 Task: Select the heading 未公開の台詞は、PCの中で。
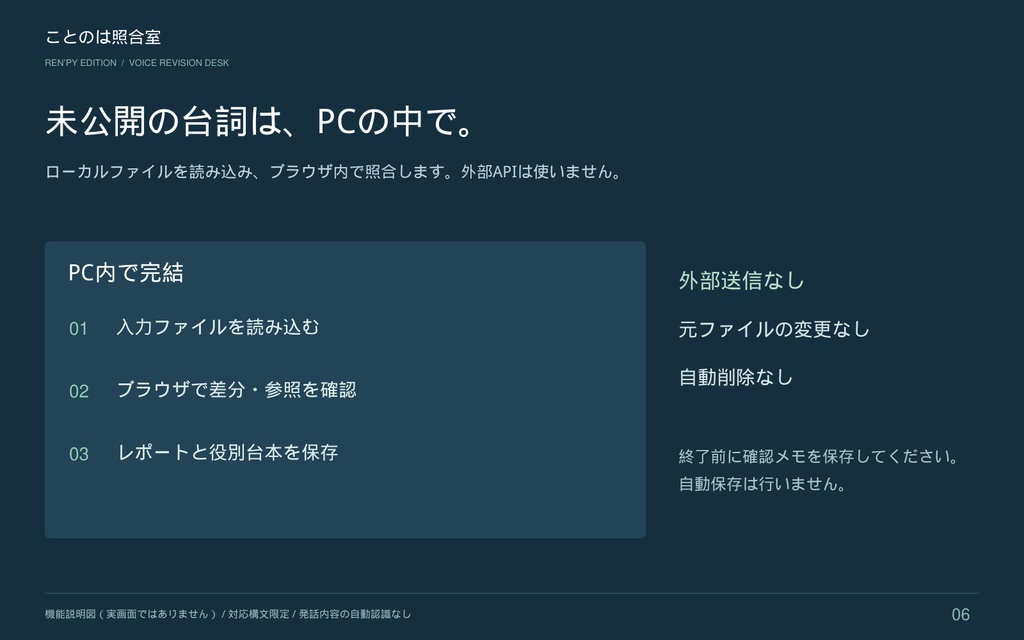pos(261,121)
